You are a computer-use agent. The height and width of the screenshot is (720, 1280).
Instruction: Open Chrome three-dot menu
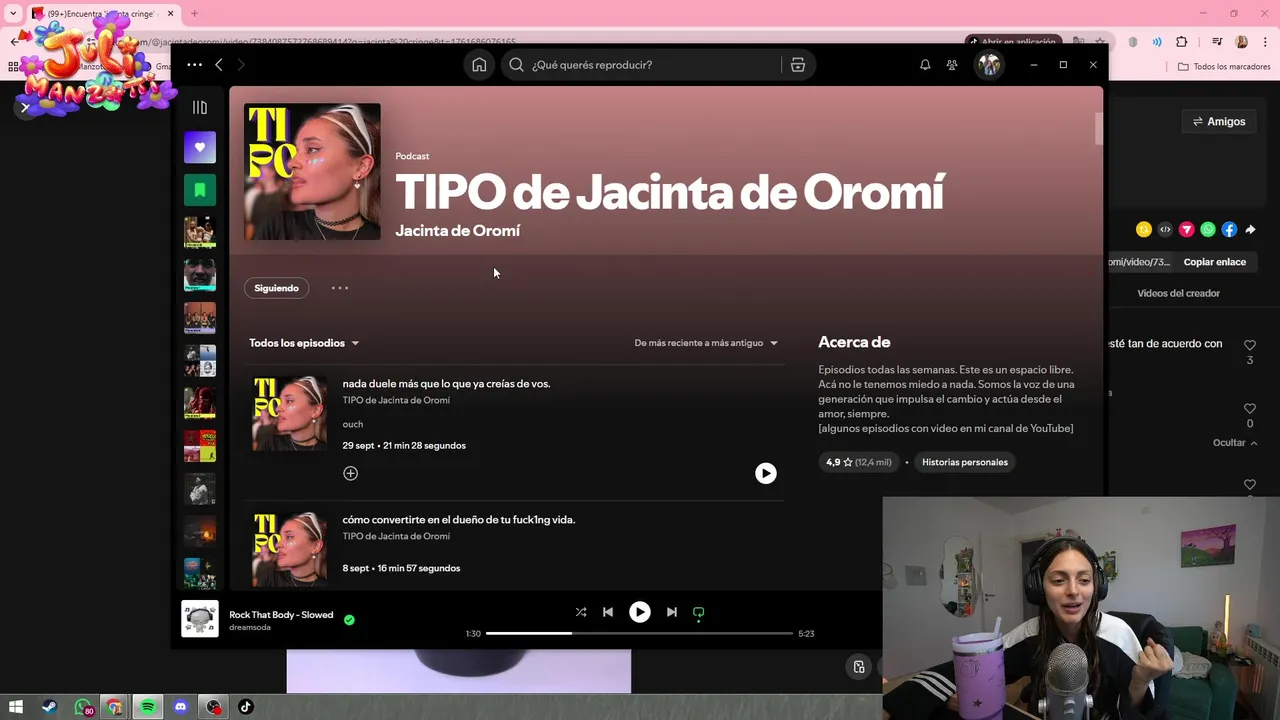click(x=1263, y=42)
